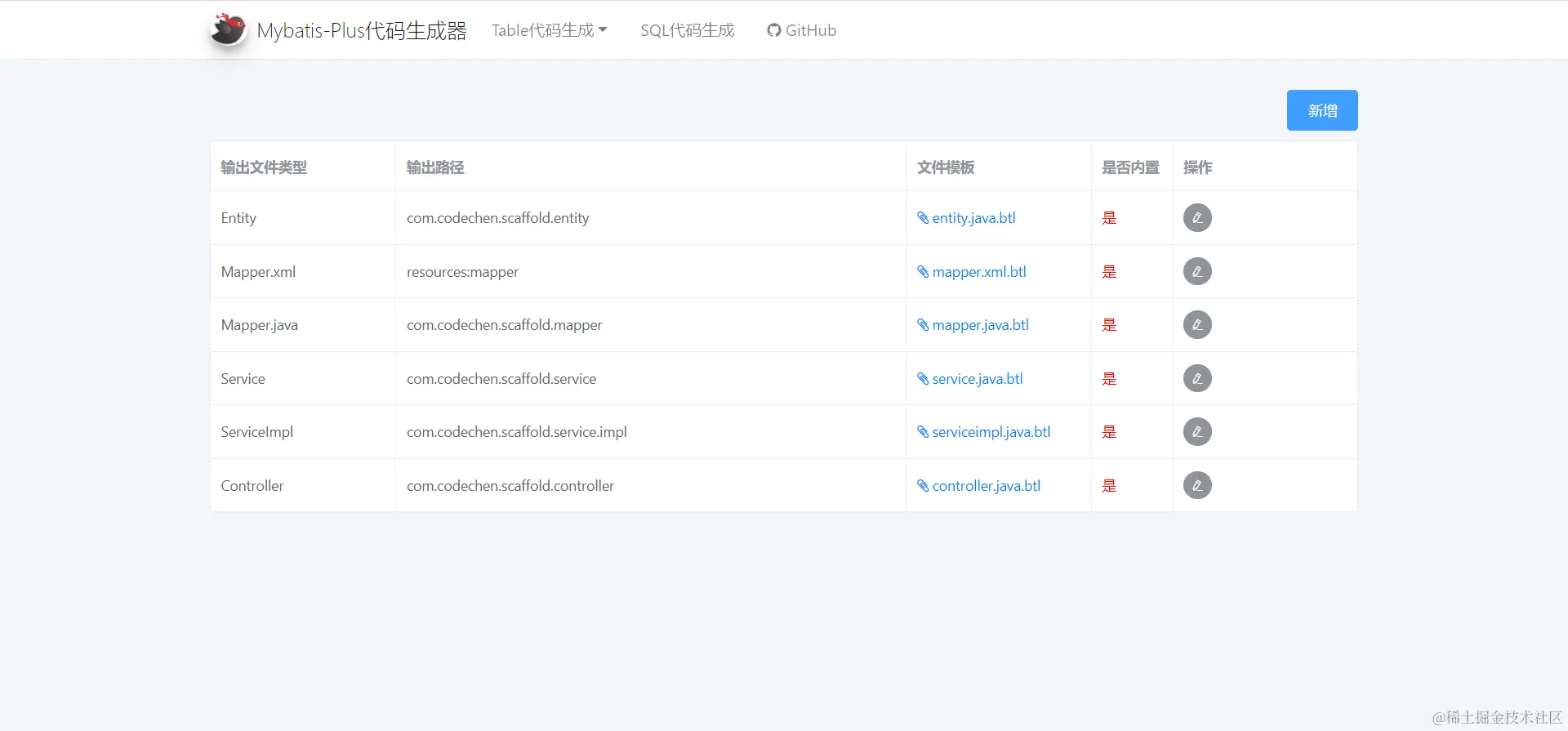The image size is (1568, 731).
Task: Click the Mybatis-Plus bird logo
Action: click(x=229, y=30)
